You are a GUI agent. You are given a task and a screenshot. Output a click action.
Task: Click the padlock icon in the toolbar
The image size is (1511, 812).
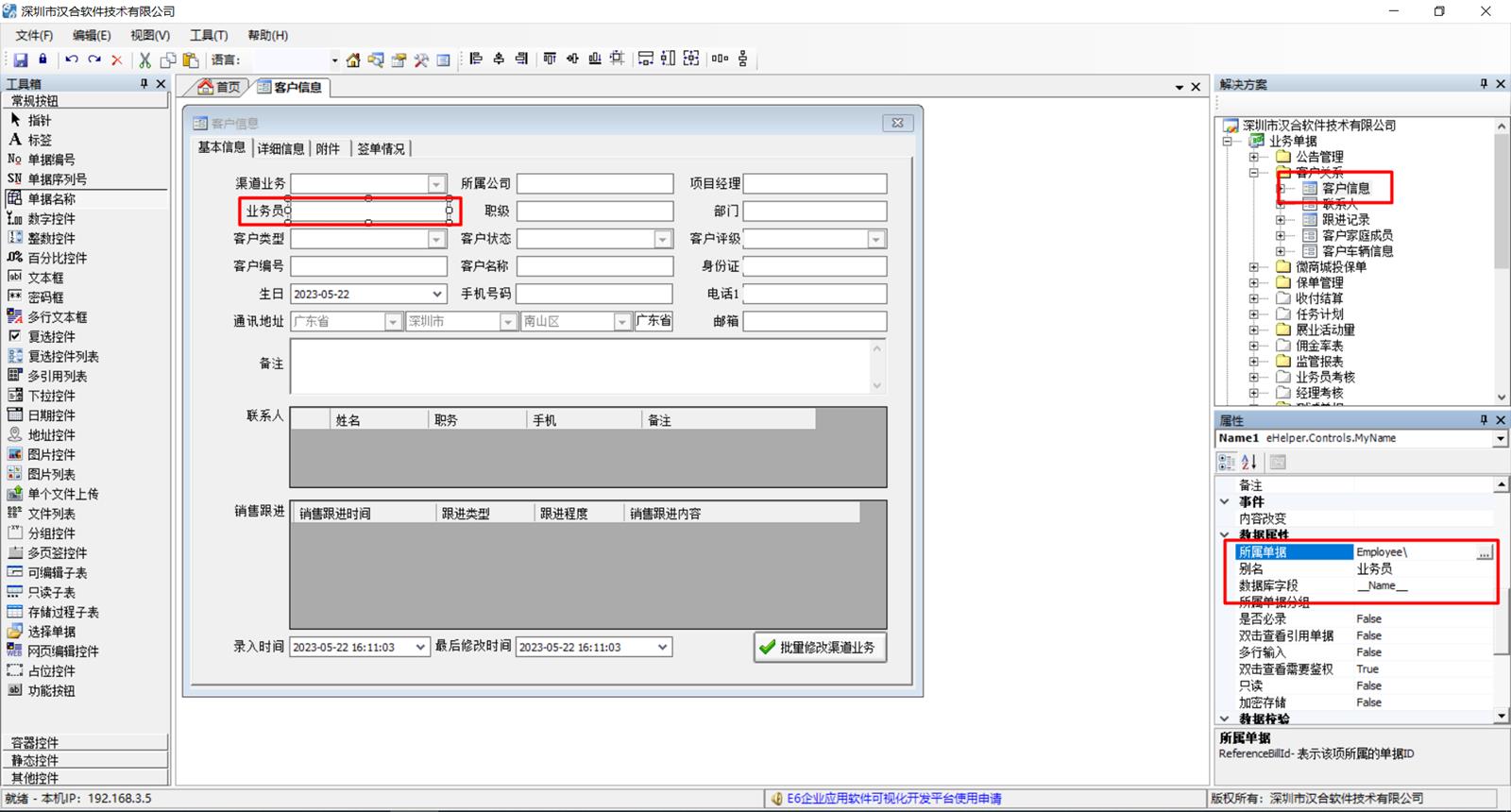[42, 59]
